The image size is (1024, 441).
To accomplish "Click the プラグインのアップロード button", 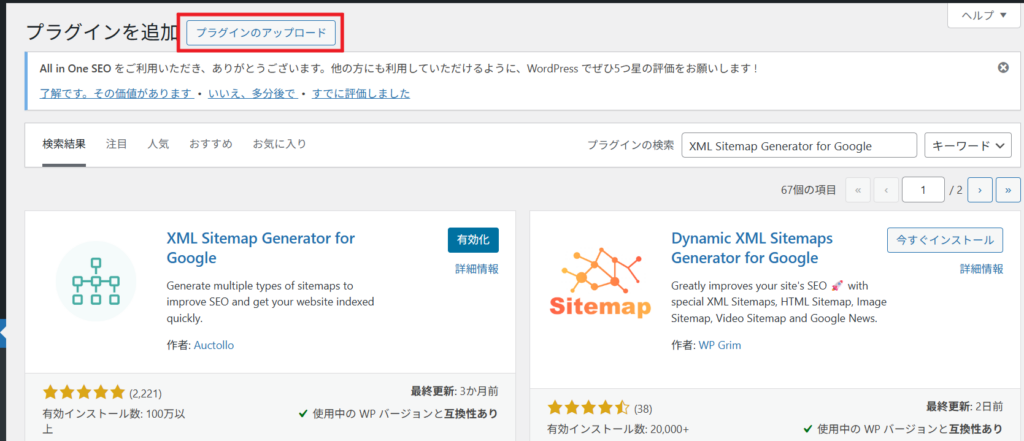I will (x=261, y=33).
